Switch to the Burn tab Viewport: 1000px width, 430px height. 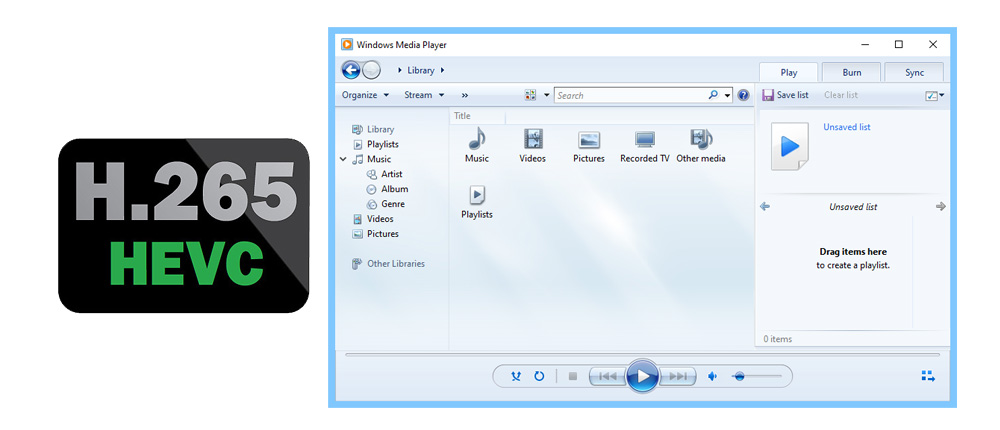[851, 72]
